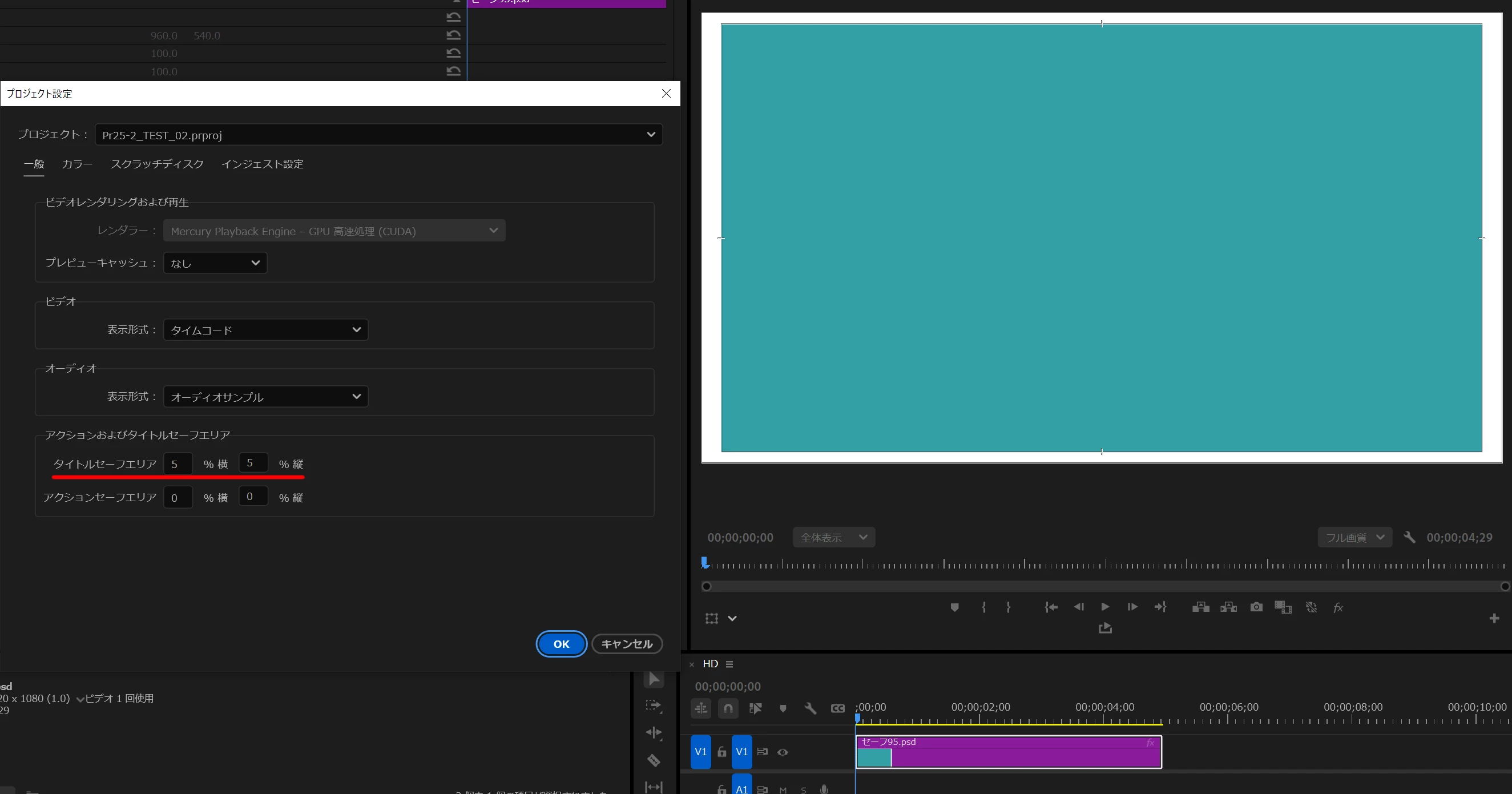Open the video 表示形式 タイムコード dropdown
The width and height of the screenshot is (1512, 794).
pyautogui.click(x=265, y=330)
